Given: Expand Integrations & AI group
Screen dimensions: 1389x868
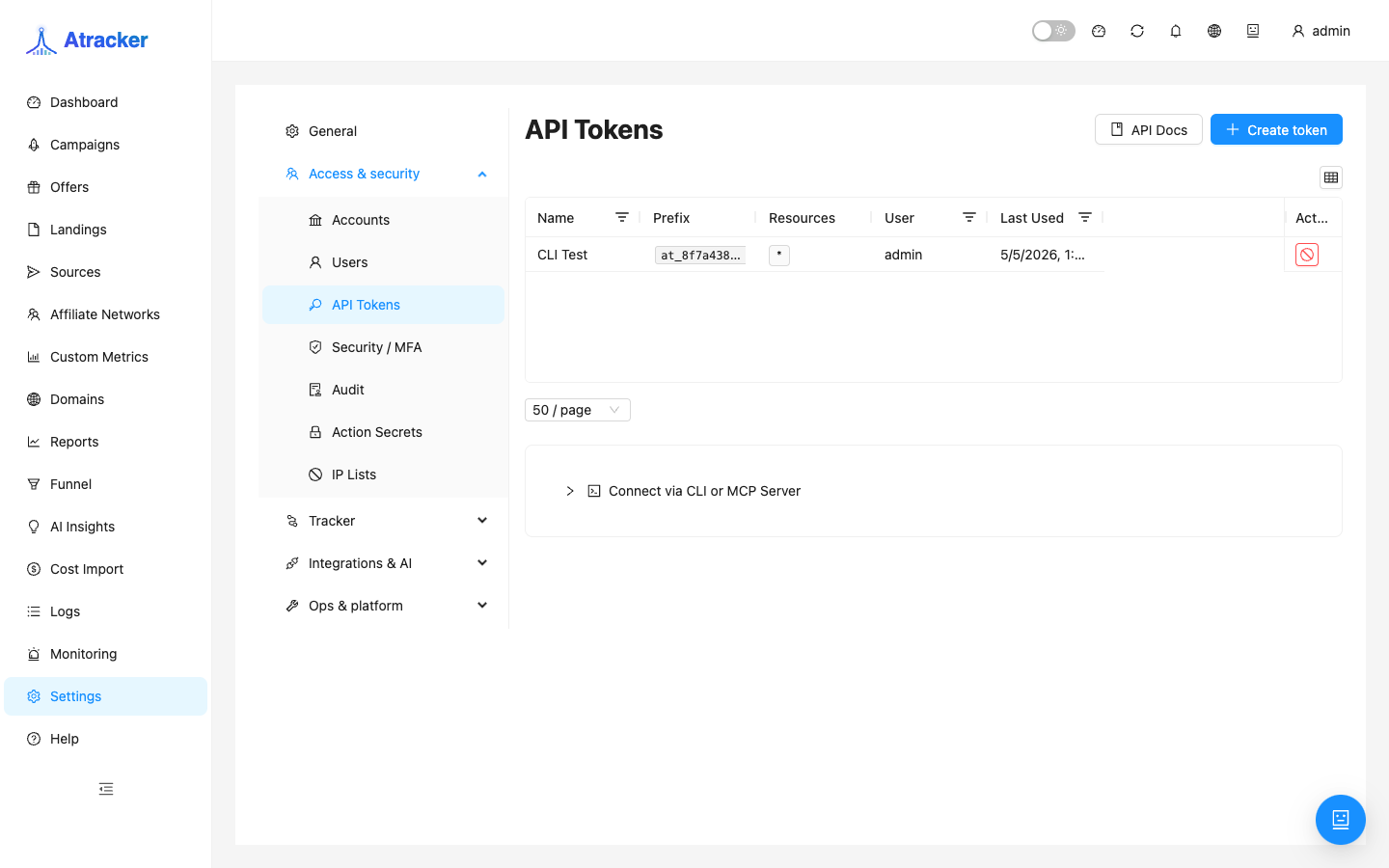Looking at the screenshot, I should [383, 563].
